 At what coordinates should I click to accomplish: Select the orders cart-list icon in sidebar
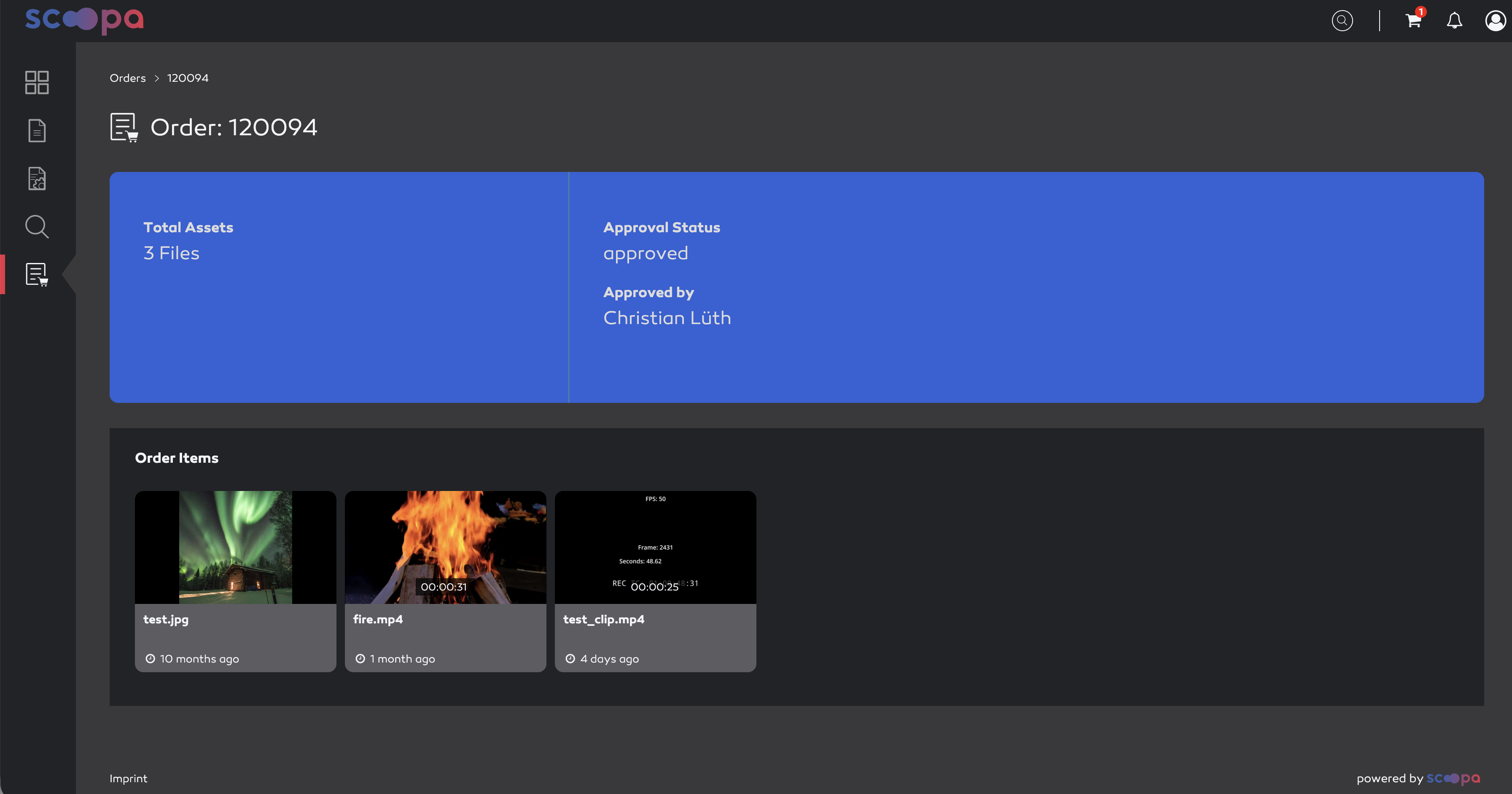pyautogui.click(x=37, y=275)
